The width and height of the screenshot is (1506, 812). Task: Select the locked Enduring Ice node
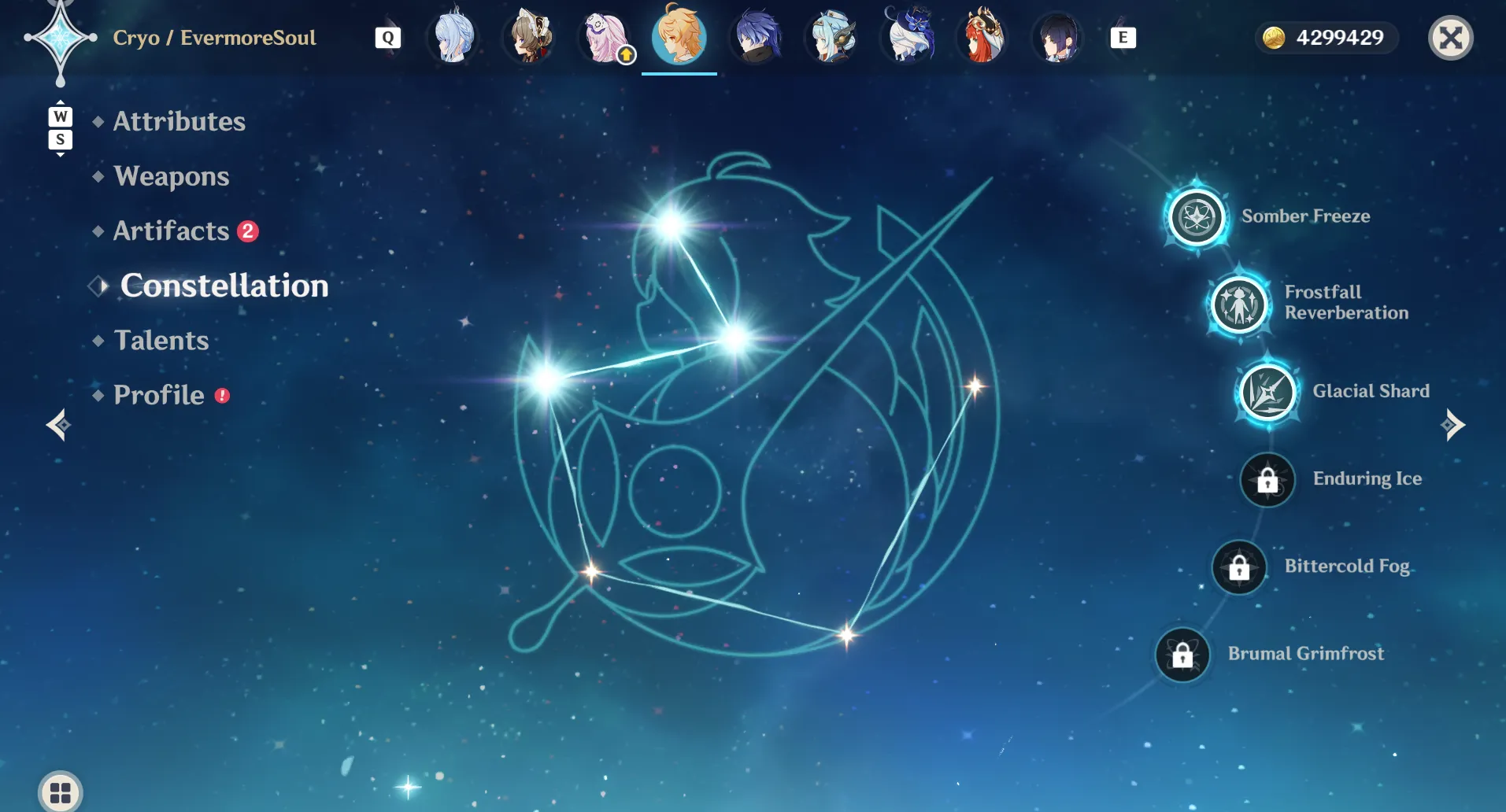(1267, 479)
